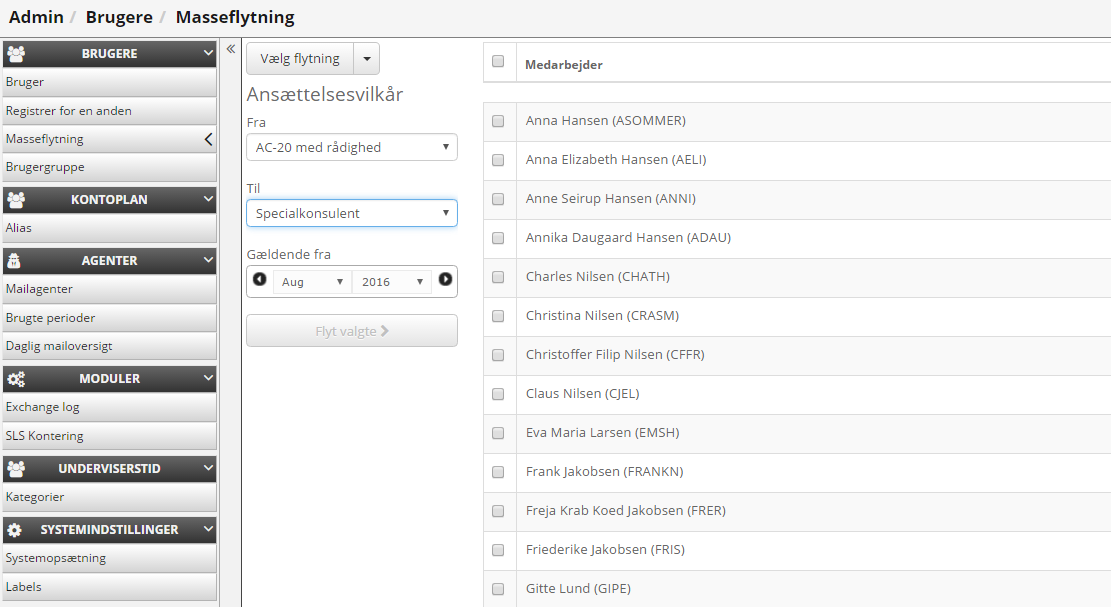Screen dimensions: 1111x607
Task: Open the Fra employment terms dropdown
Action: (351, 147)
